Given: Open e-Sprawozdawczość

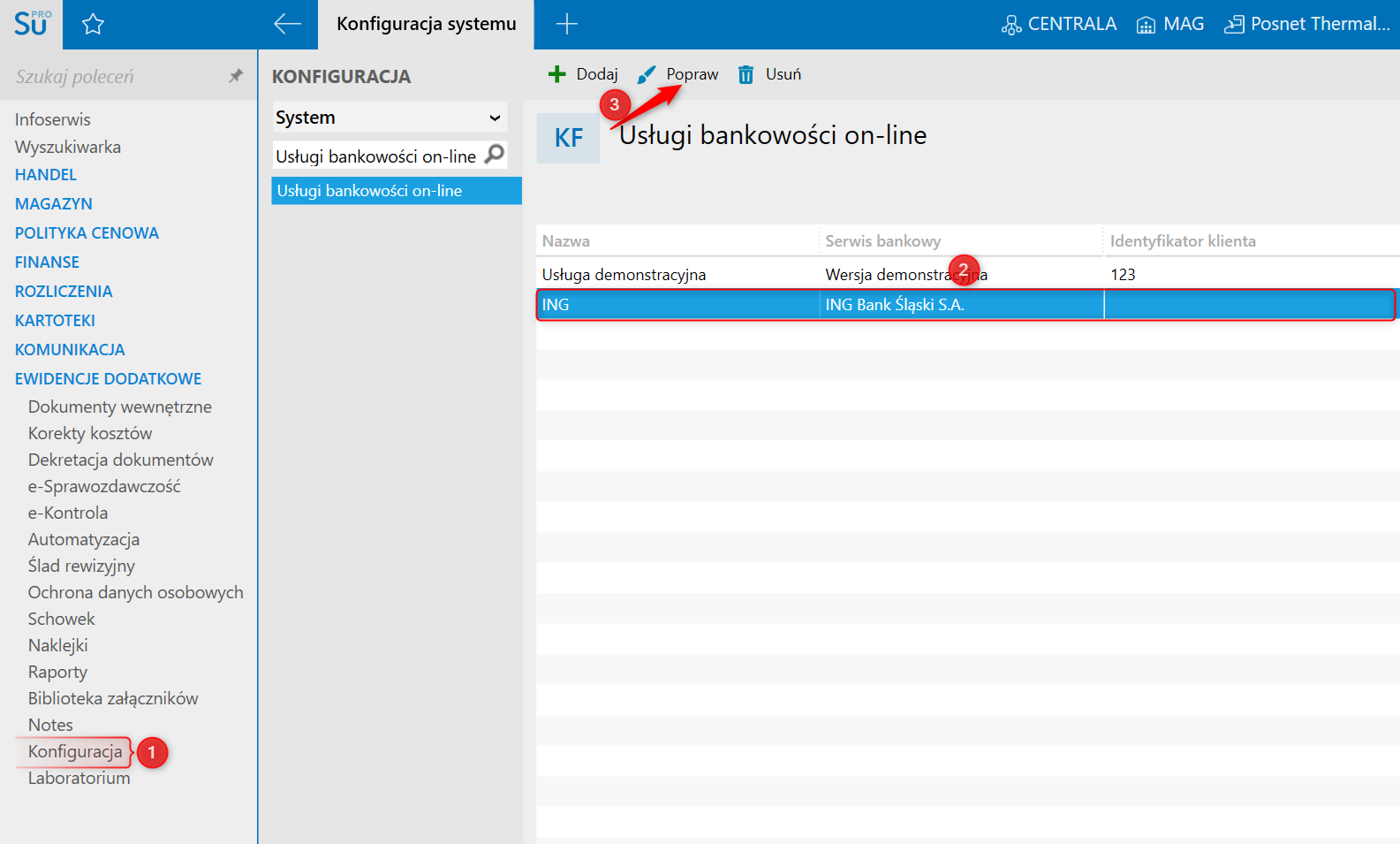Looking at the screenshot, I should point(104,486).
